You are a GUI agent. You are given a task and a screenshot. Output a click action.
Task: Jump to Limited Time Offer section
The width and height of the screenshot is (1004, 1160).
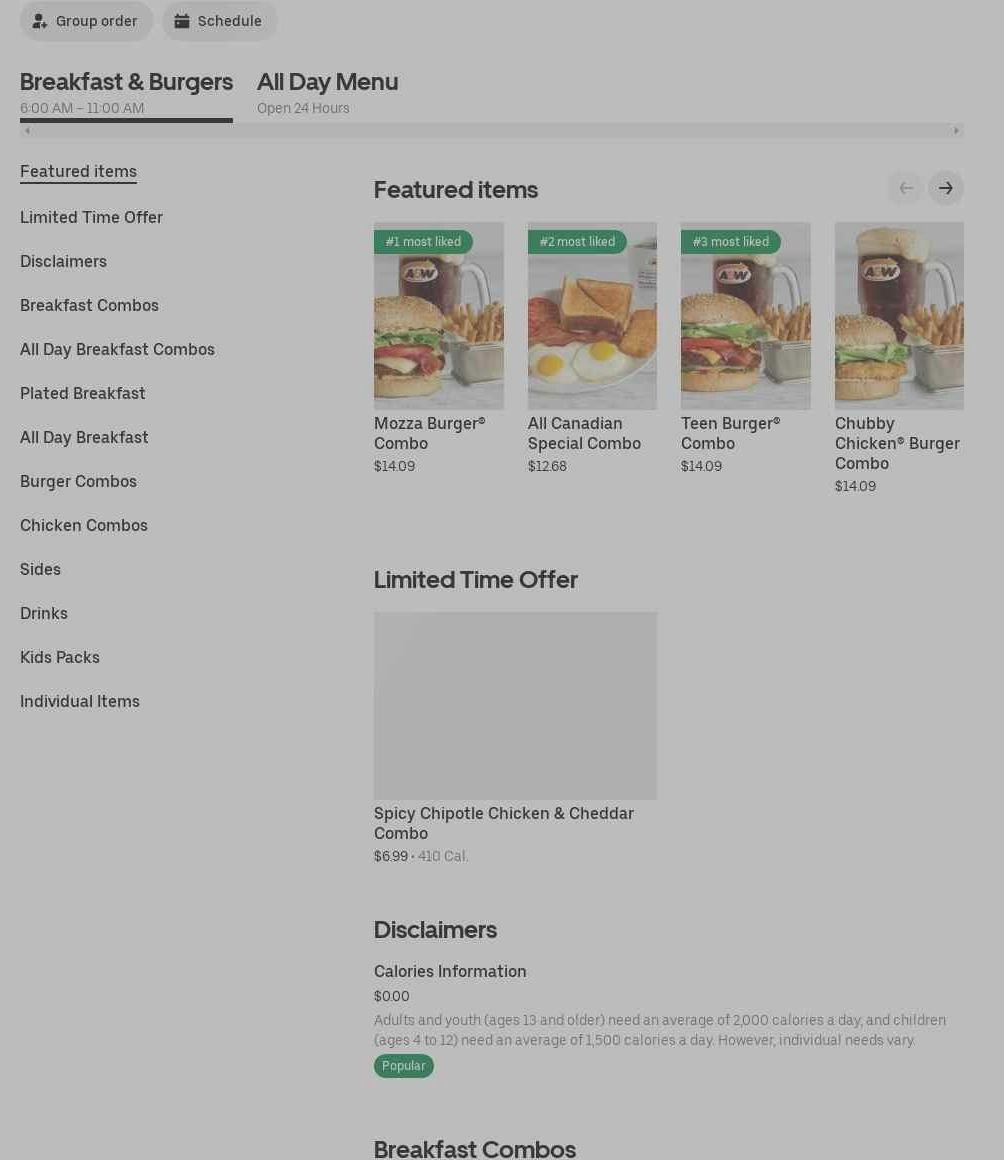point(91,217)
